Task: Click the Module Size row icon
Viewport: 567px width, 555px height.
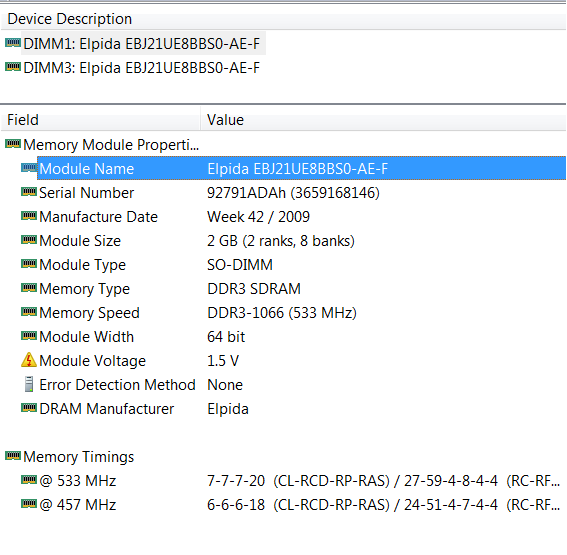Action: click(x=29, y=240)
